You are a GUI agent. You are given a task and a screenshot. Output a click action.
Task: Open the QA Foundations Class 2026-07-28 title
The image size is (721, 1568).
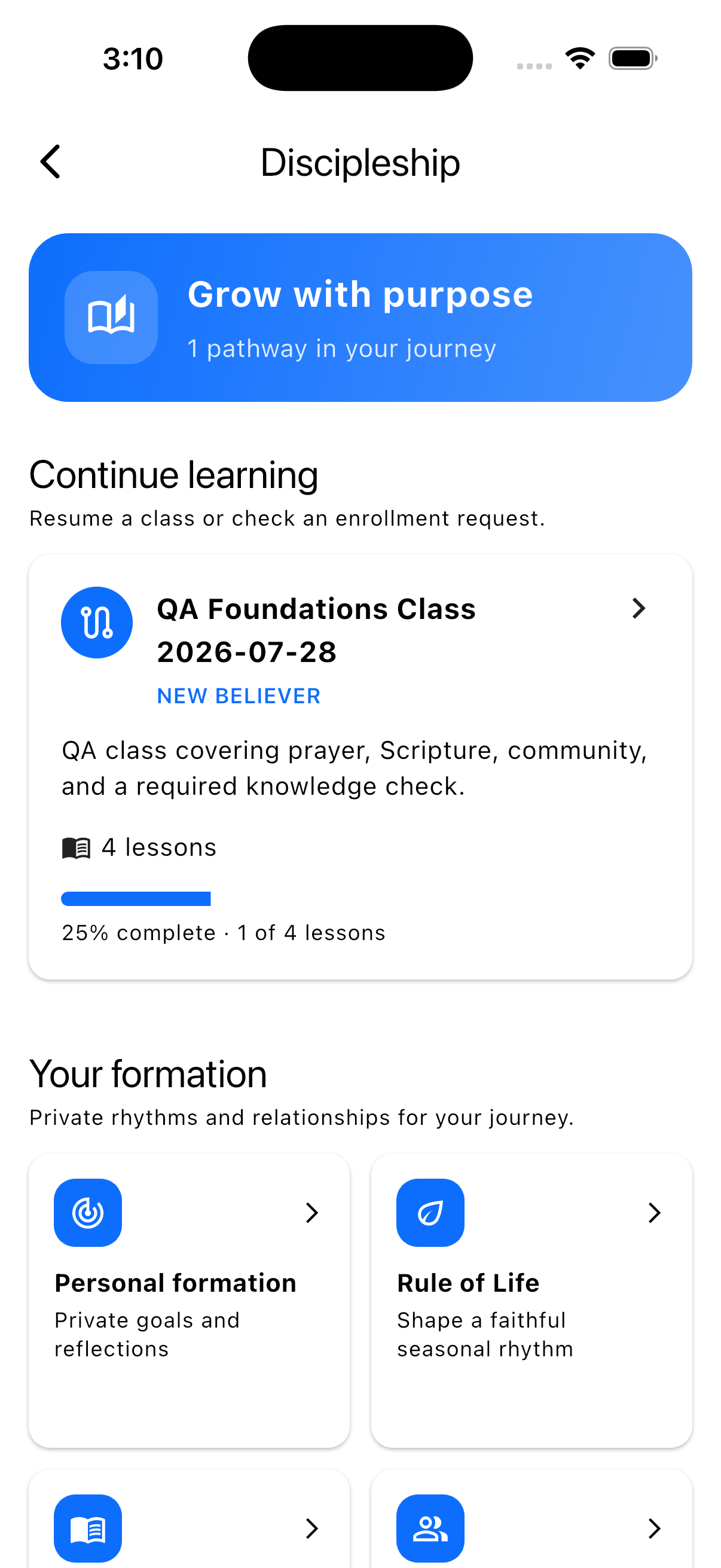[316, 630]
